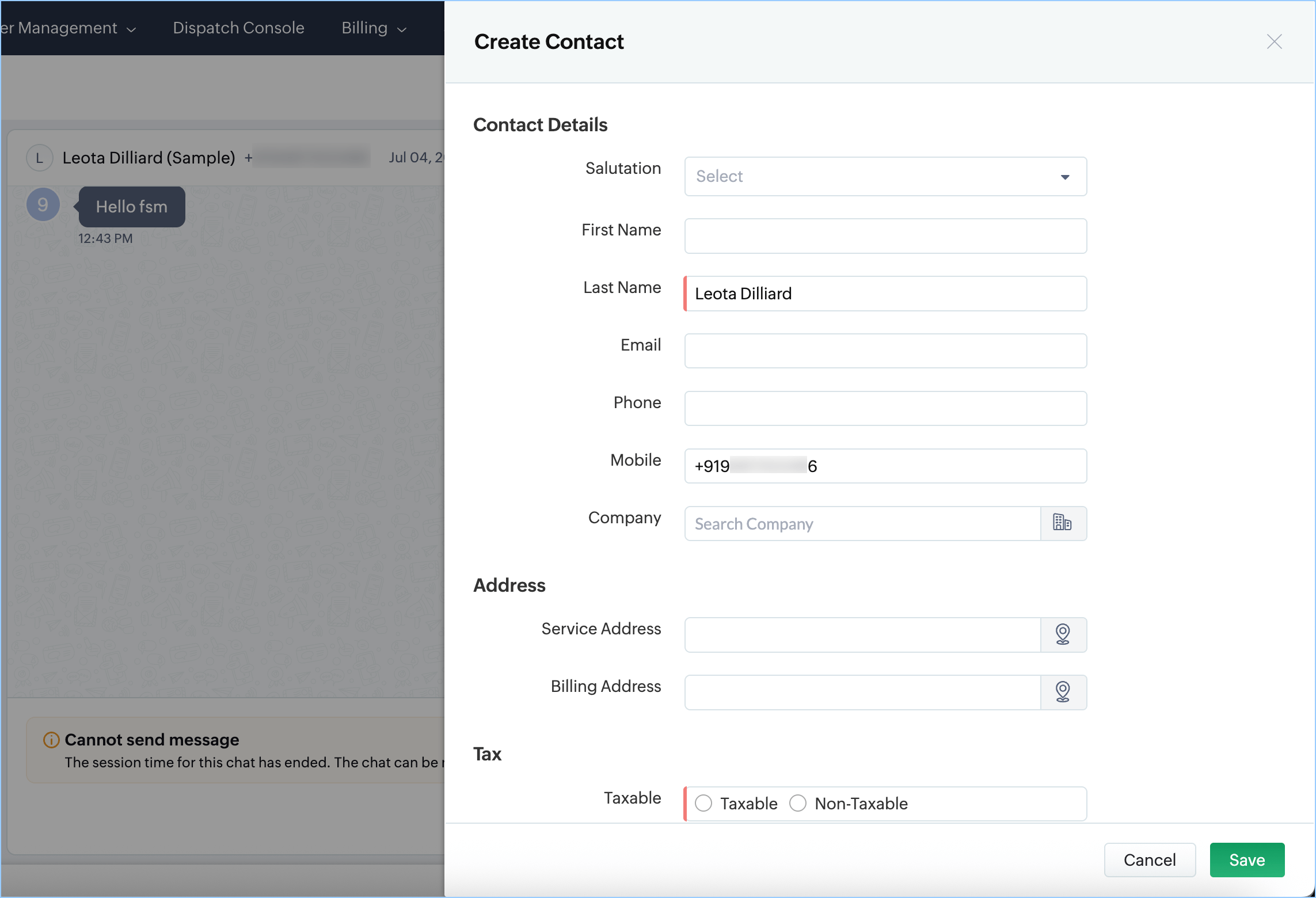This screenshot has height=898, width=1316.
Task: Click the Save button
Action: coord(1246,859)
